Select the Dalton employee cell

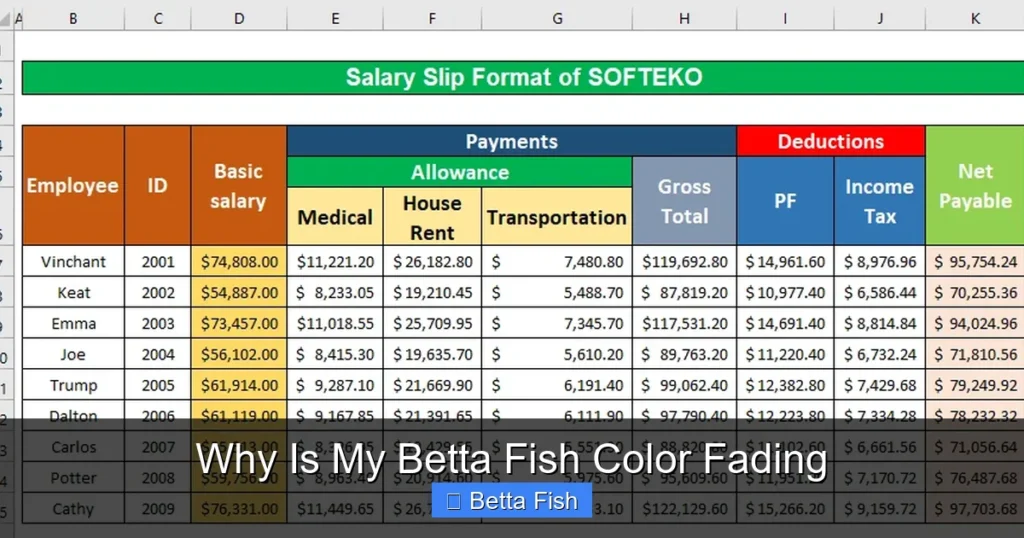(x=73, y=416)
